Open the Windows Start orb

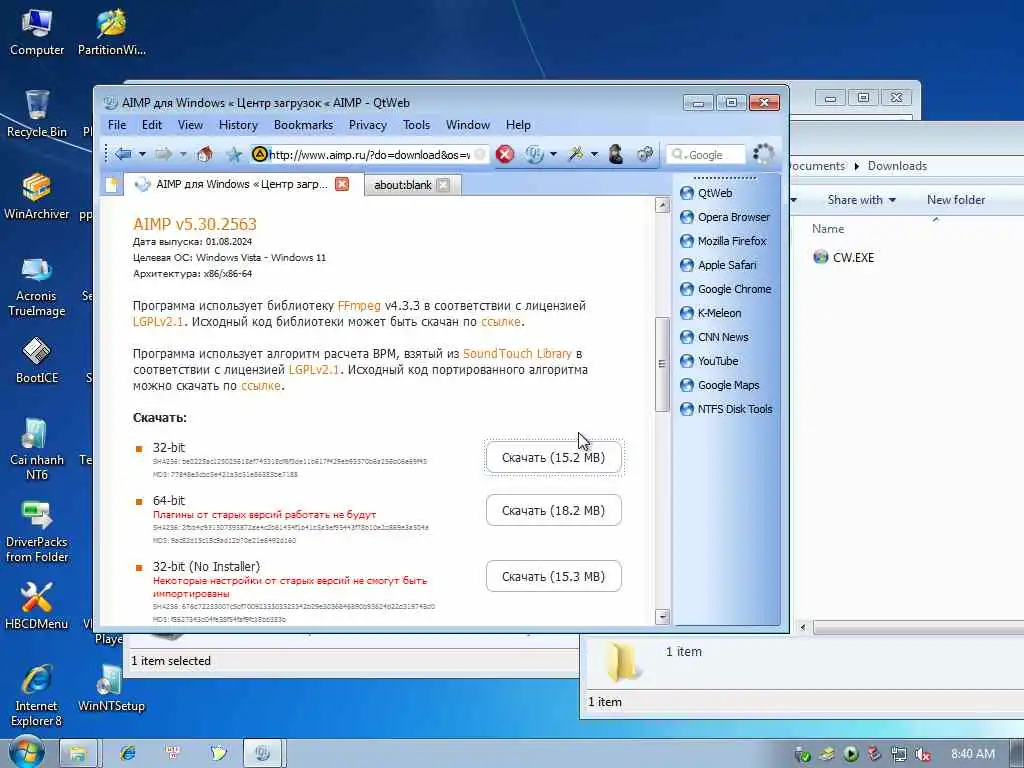[25, 752]
